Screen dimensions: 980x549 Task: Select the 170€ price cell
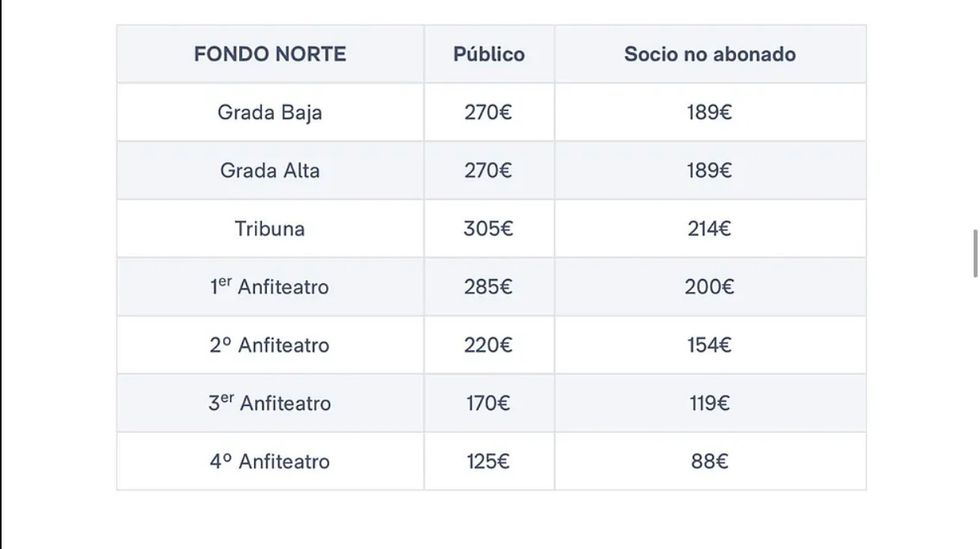coord(489,403)
